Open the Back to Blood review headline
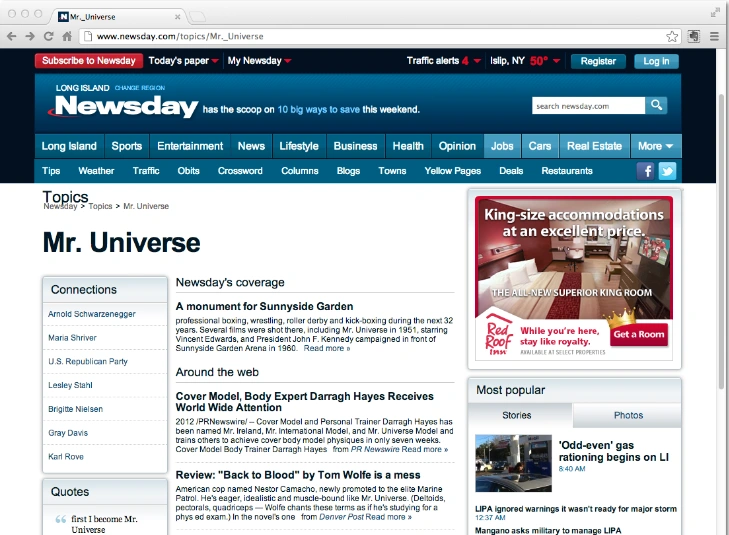The image size is (729, 535). 298,475
